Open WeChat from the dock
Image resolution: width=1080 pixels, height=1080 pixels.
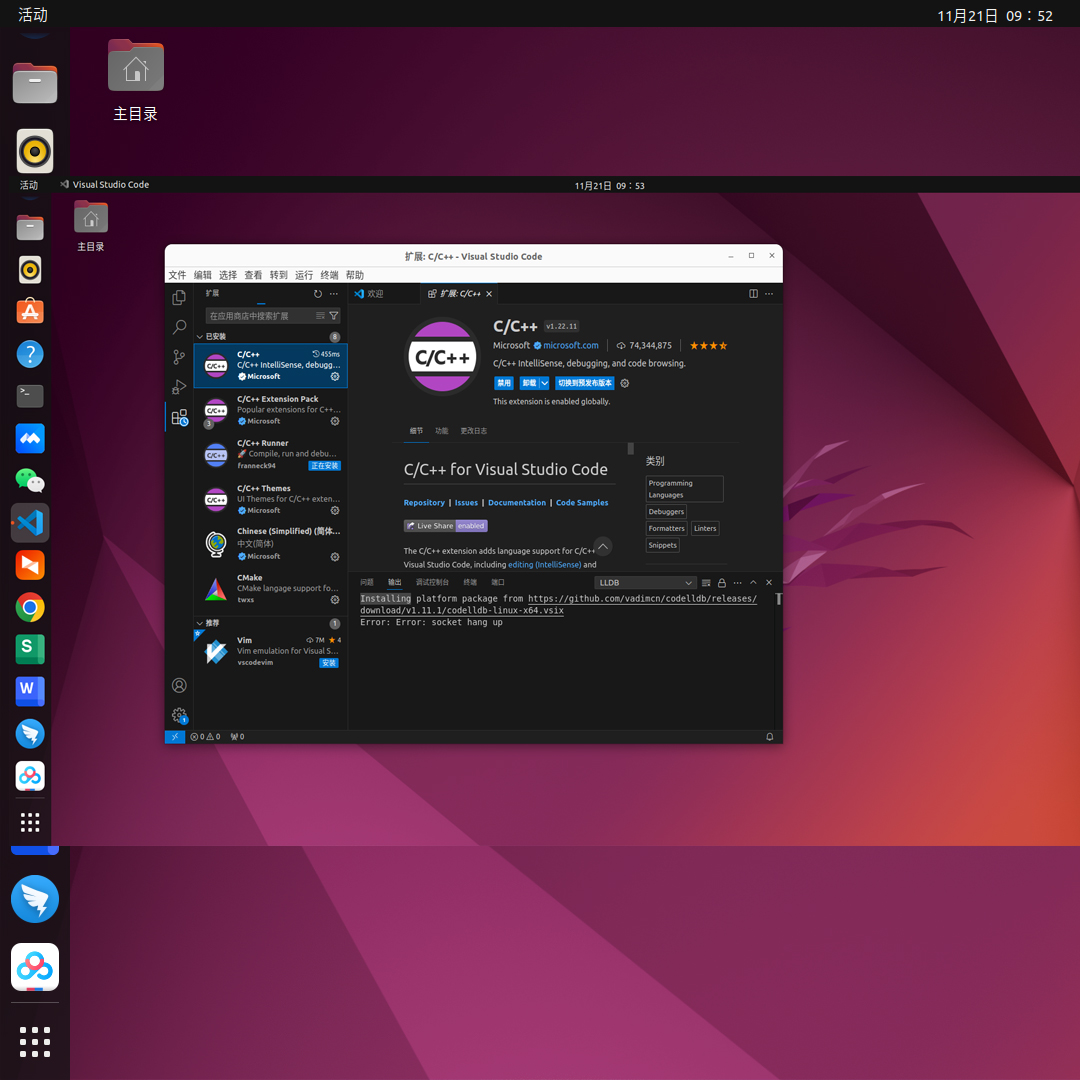30,480
